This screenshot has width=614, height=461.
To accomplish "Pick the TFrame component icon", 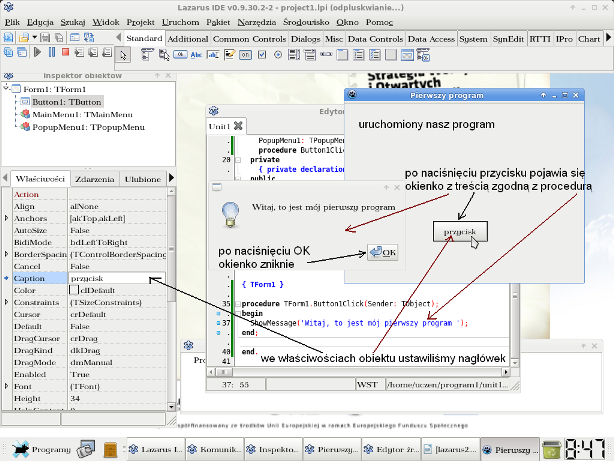I will pyautogui.click(x=407, y=55).
